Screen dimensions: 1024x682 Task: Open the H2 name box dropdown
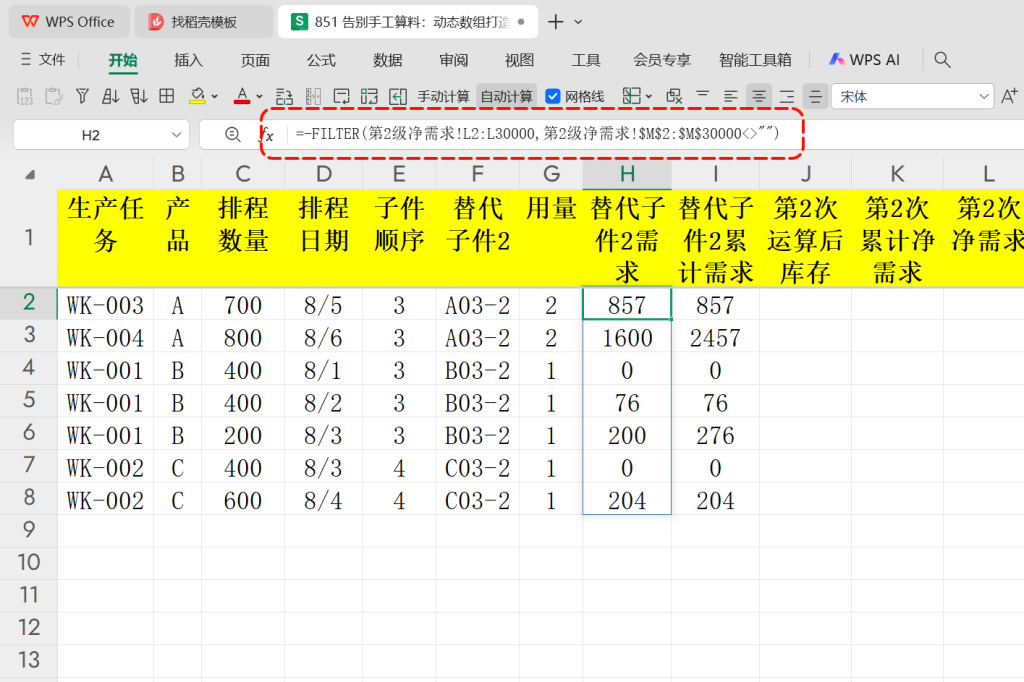pos(176,135)
